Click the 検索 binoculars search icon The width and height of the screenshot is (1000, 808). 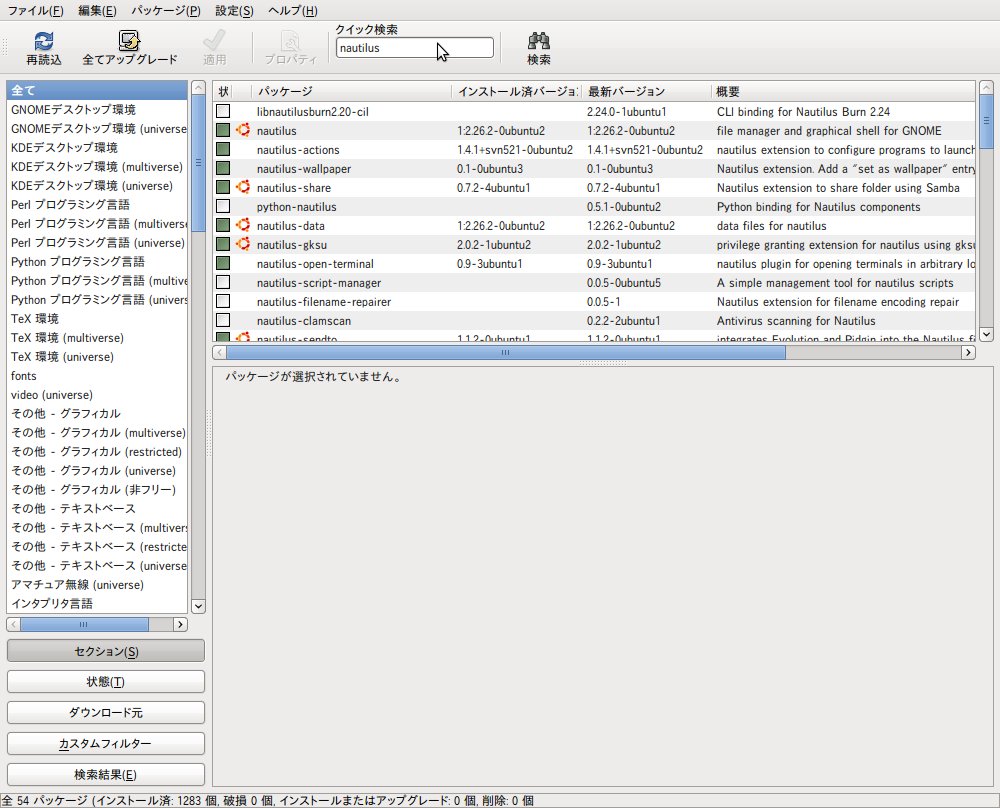pos(539,41)
